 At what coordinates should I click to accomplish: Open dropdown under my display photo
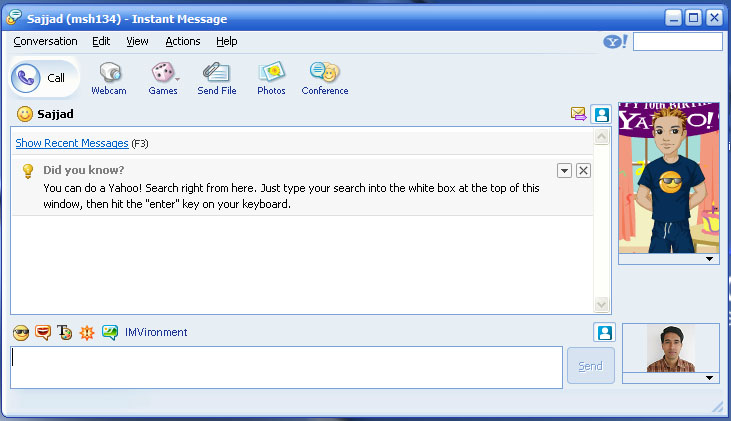pos(709,378)
